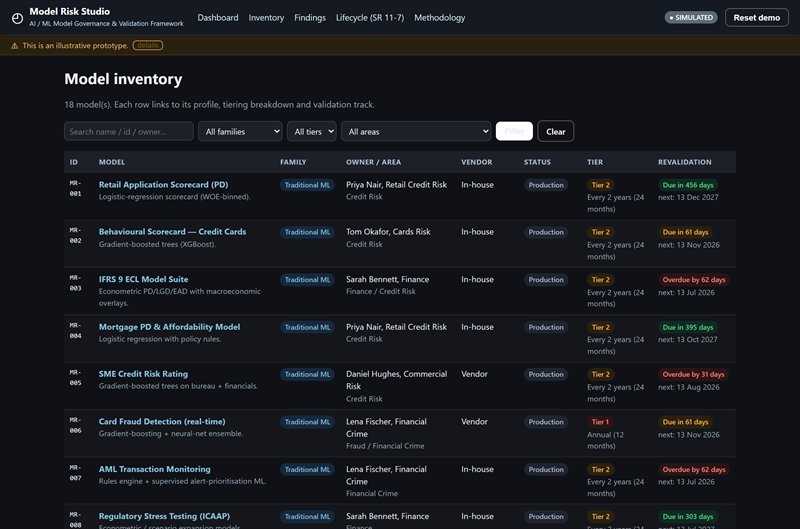Viewport: 800px width, 529px height.
Task: Open Card Fraud Detection (real-time) link
Action: point(162,422)
